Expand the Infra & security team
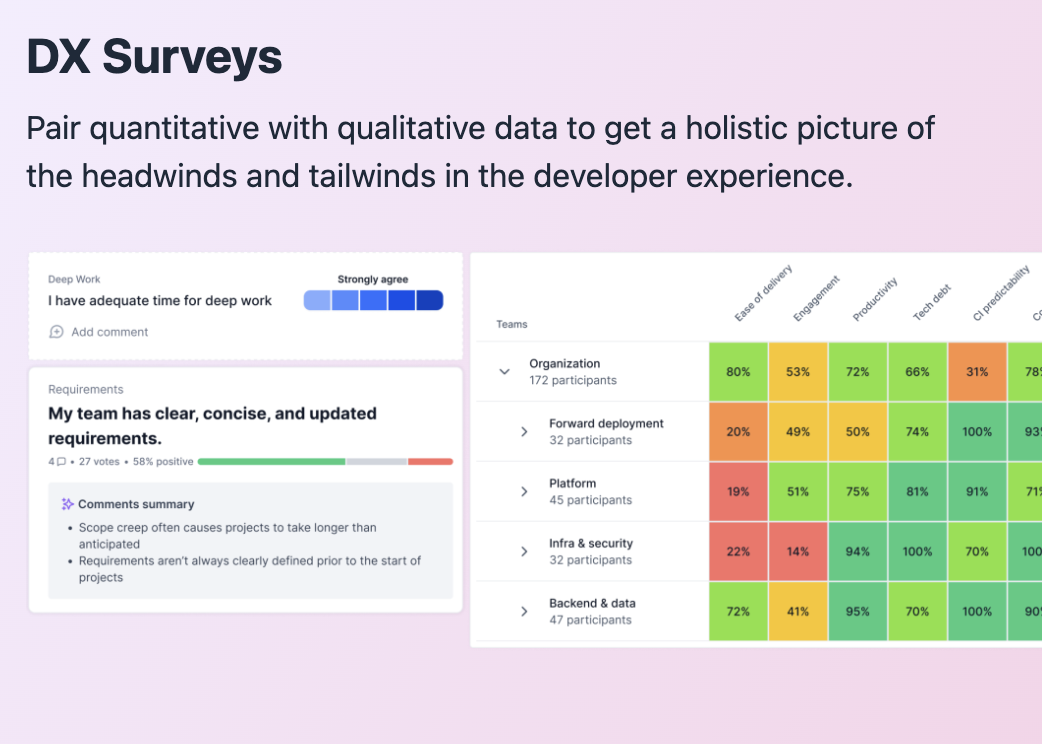 click(524, 552)
